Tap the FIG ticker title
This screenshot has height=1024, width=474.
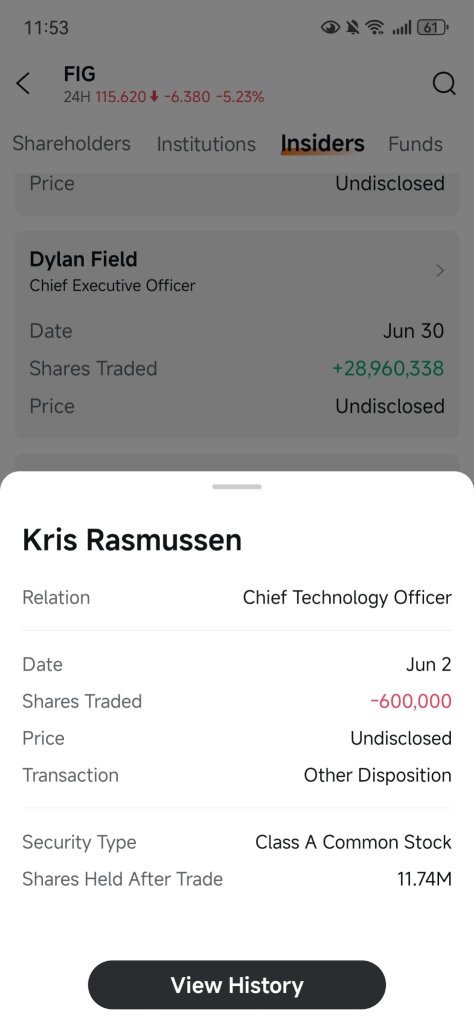tap(80, 74)
